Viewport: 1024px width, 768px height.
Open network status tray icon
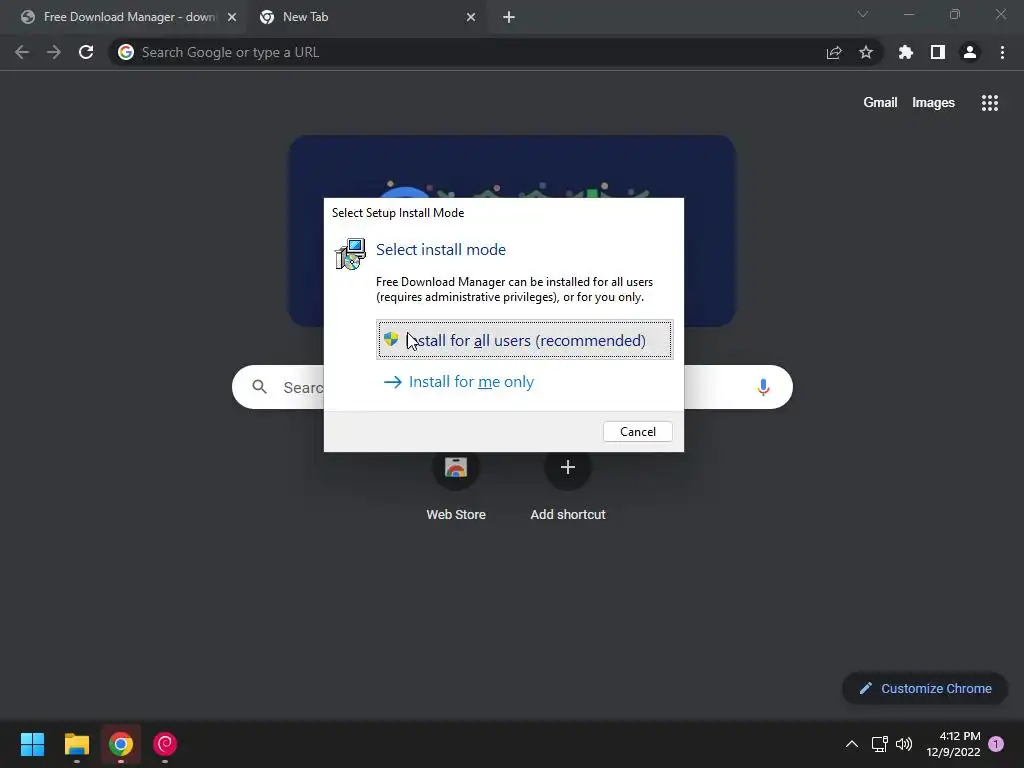pyautogui.click(x=879, y=744)
